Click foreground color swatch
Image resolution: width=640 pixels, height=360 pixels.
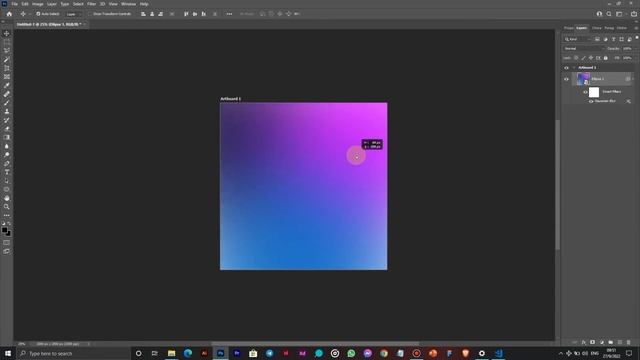pyautogui.click(x=4, y=230)
